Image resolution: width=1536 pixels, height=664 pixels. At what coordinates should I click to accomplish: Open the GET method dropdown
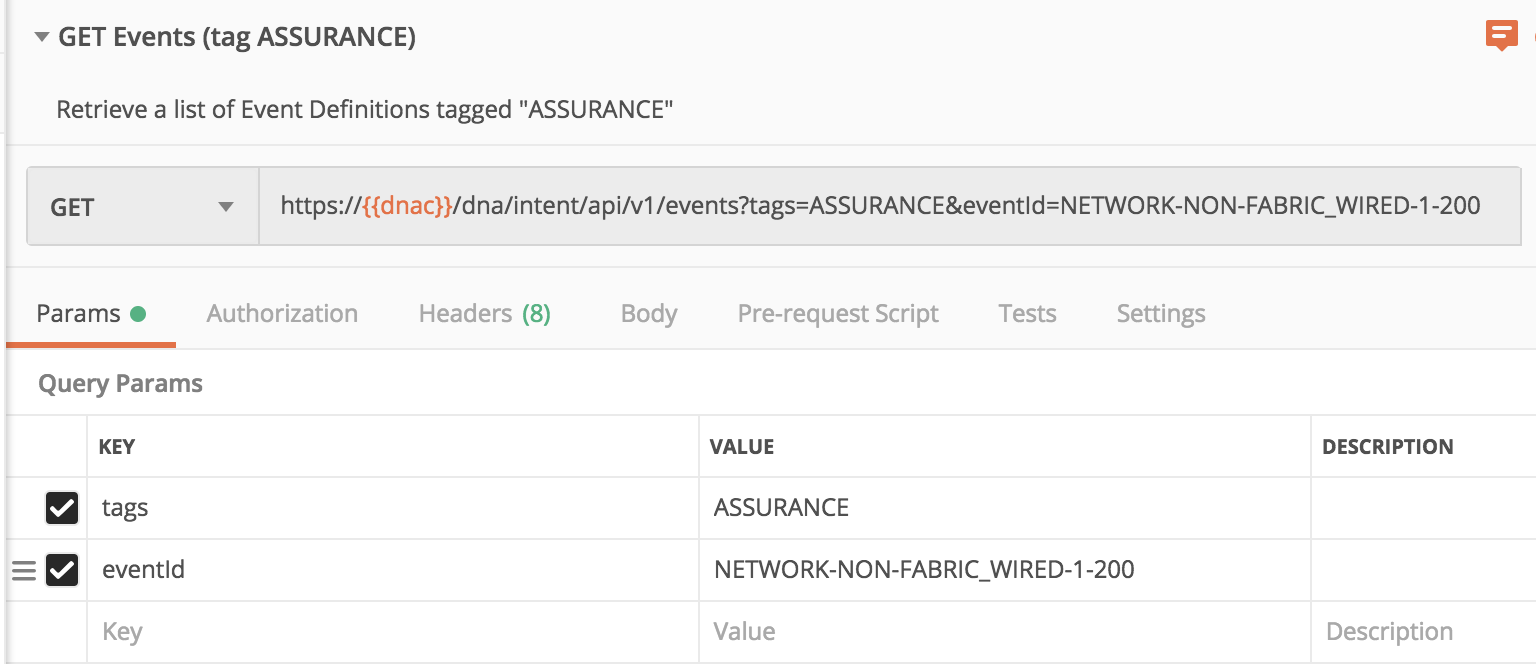[x=140, y=206]
